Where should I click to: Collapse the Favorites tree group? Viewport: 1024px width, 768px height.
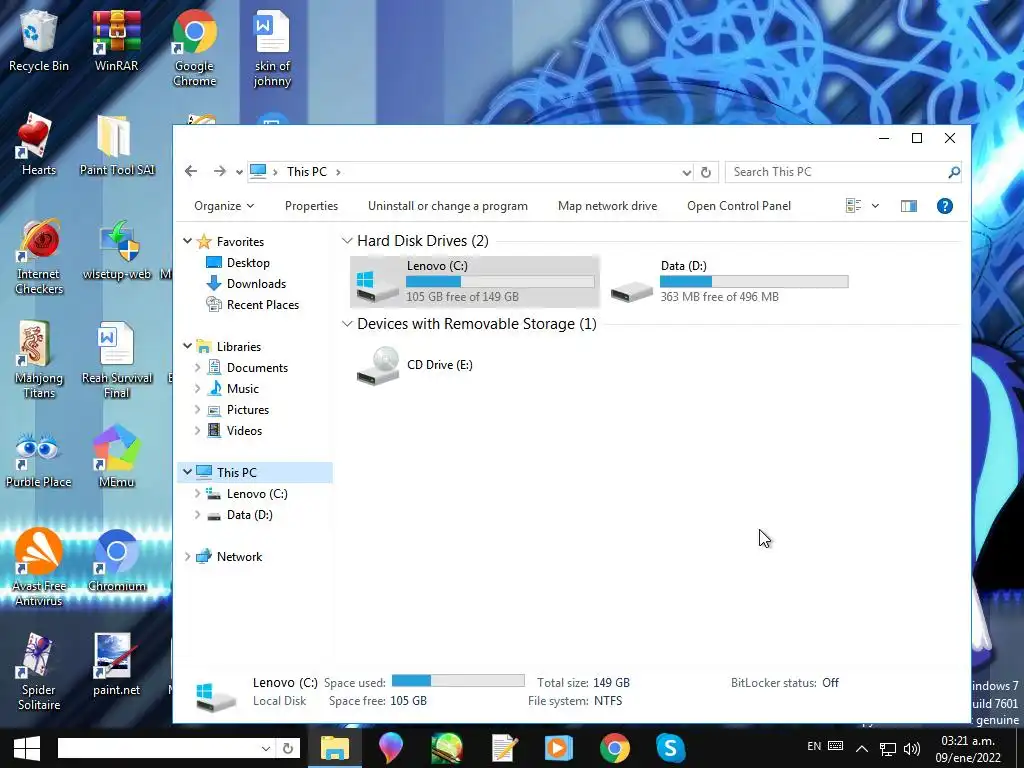point(187,241)
